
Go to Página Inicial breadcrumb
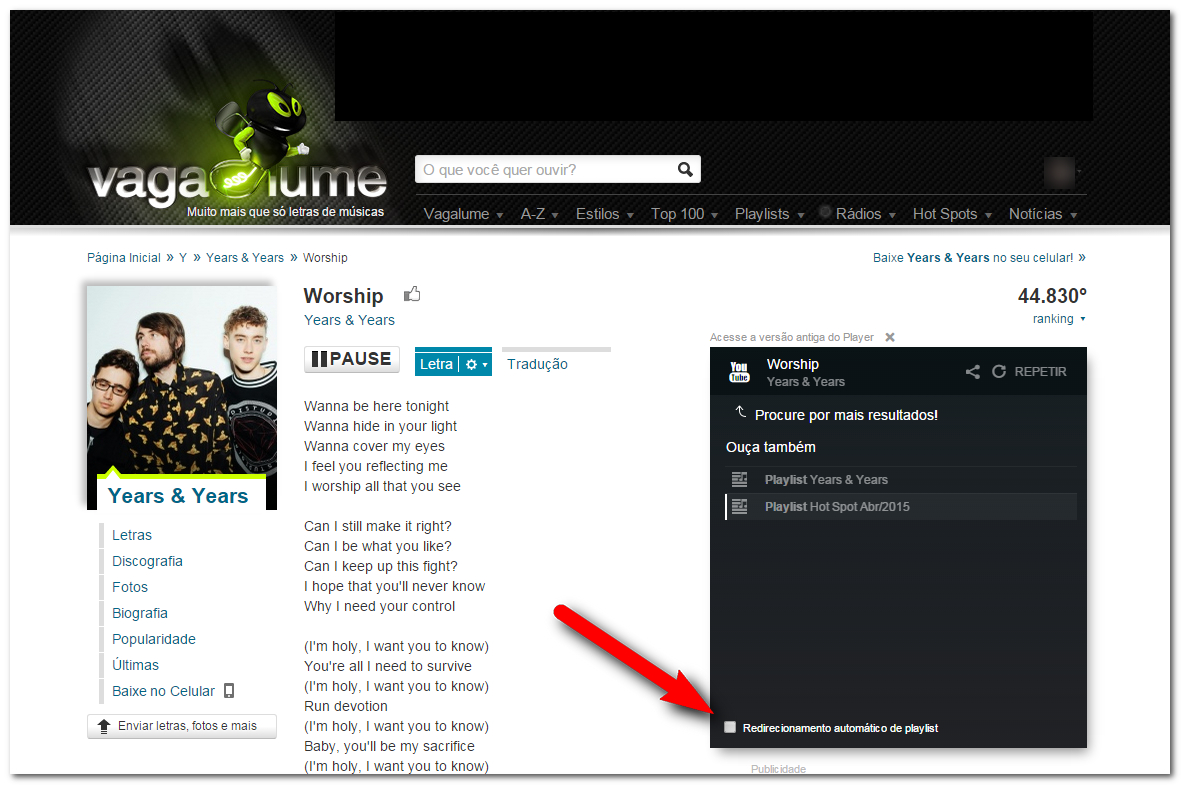pyautogui.click(x=124, y=258)
